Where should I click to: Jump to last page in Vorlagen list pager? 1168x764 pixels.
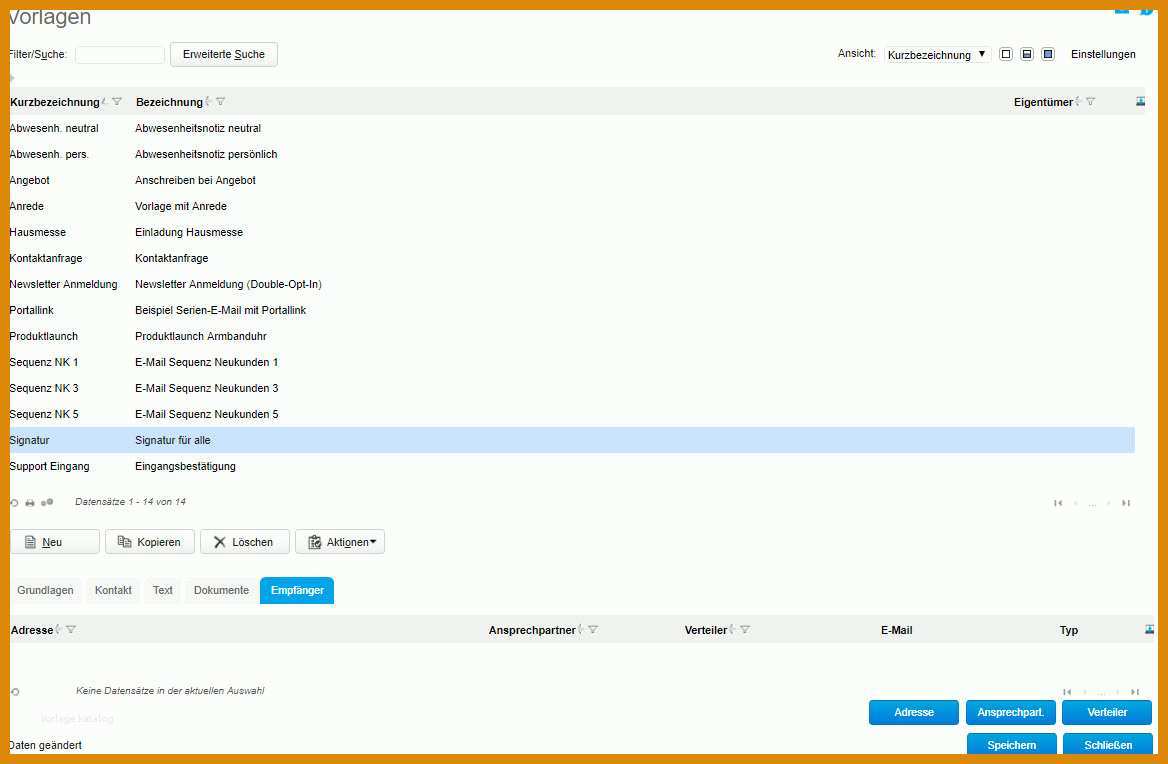click(1126, 503)
